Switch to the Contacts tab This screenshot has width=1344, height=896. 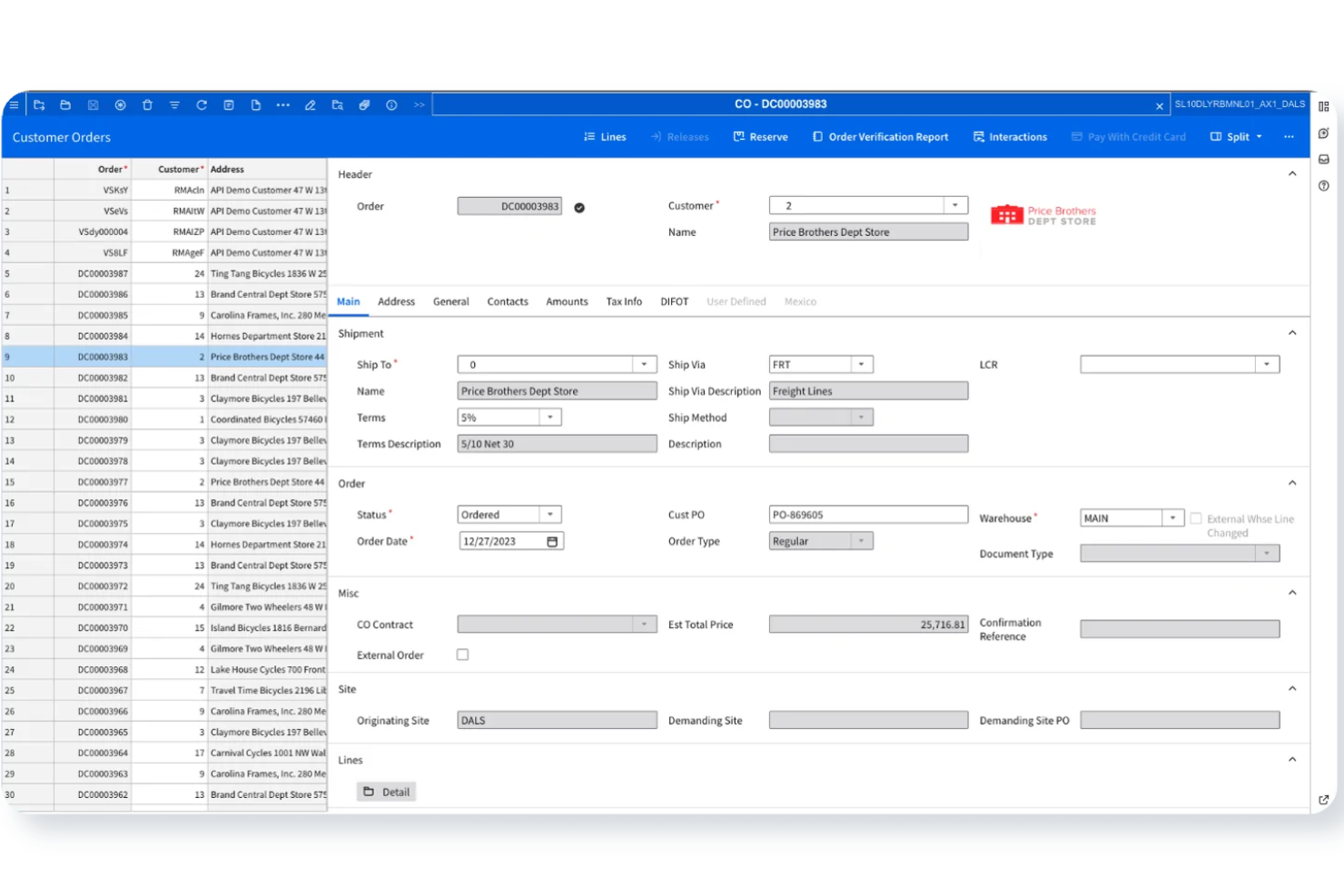pos(508,302)
